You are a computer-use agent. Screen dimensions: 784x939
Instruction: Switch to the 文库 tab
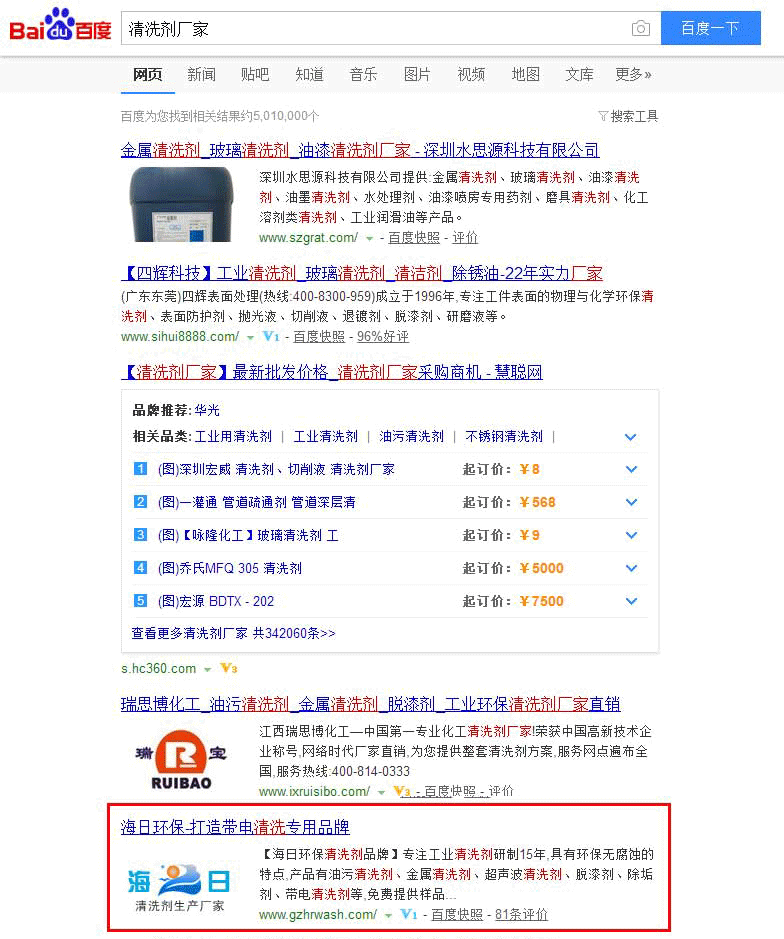pos(580,74)
